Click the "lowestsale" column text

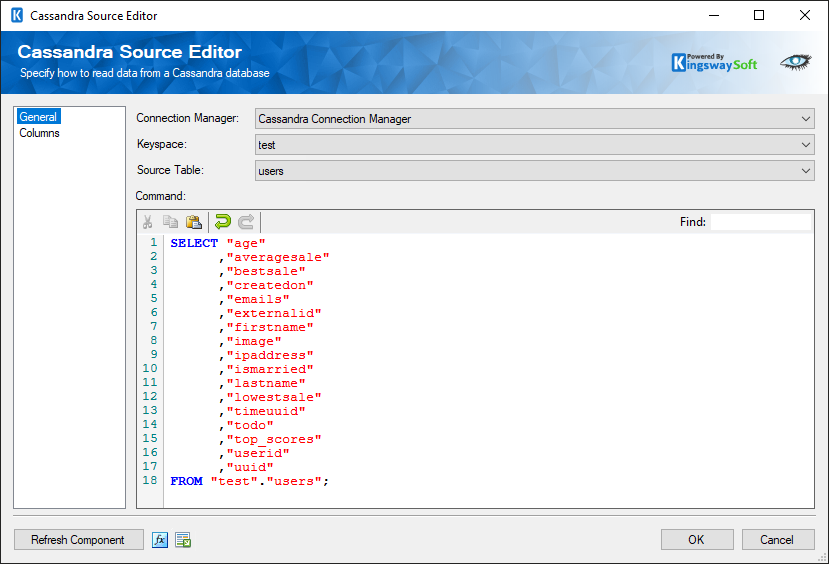coord(274,397)
